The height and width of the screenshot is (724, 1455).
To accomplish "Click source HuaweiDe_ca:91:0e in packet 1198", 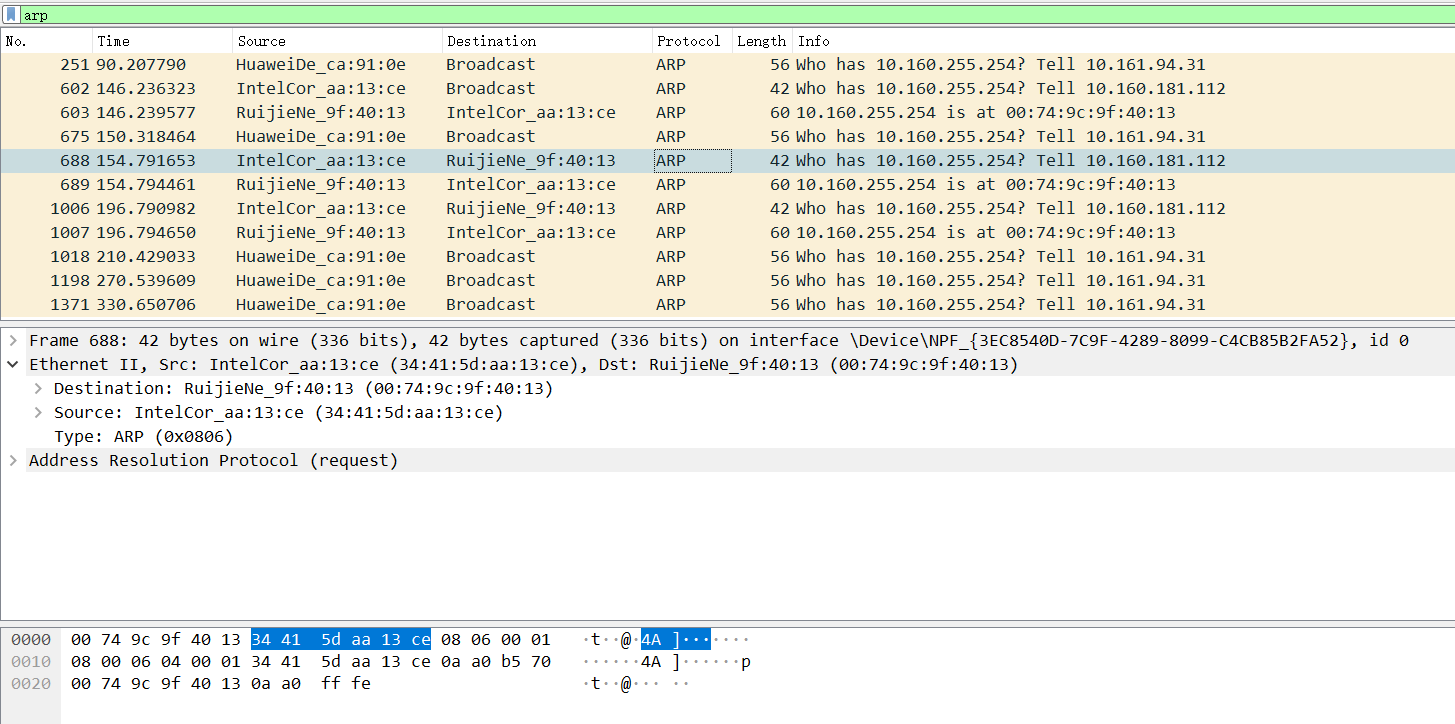I will [x=321, y=281].
